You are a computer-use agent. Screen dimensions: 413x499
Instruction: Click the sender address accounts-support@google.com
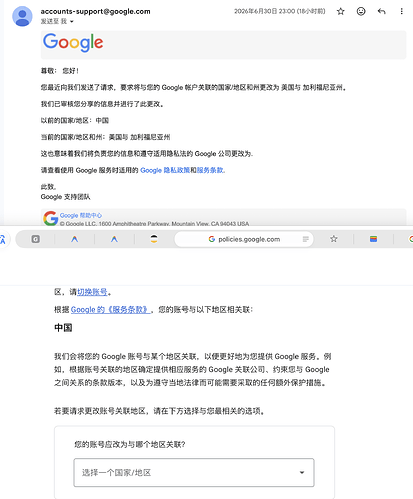(95, 11)
